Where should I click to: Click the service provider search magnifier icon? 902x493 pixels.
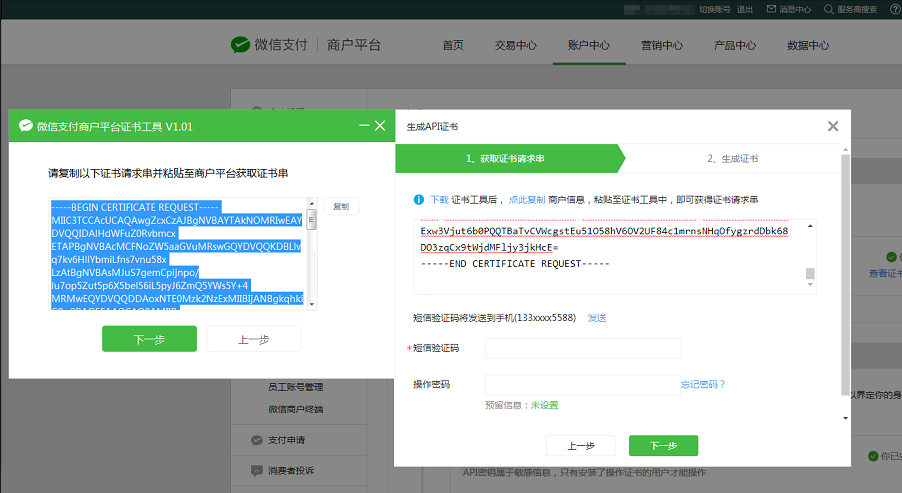(828, 9)
